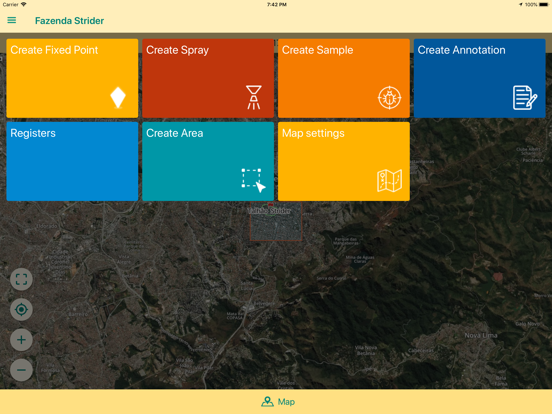
Task: Tap the Wi-Fi icon in status bar
Action: point(24,4)
